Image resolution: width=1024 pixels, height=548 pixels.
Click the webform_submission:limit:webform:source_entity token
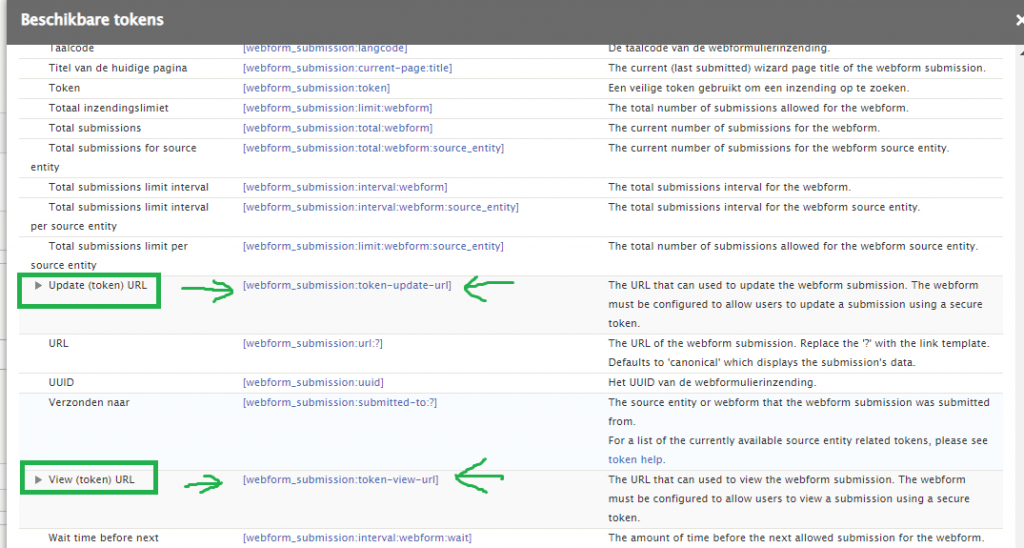[x=373, y=246]
